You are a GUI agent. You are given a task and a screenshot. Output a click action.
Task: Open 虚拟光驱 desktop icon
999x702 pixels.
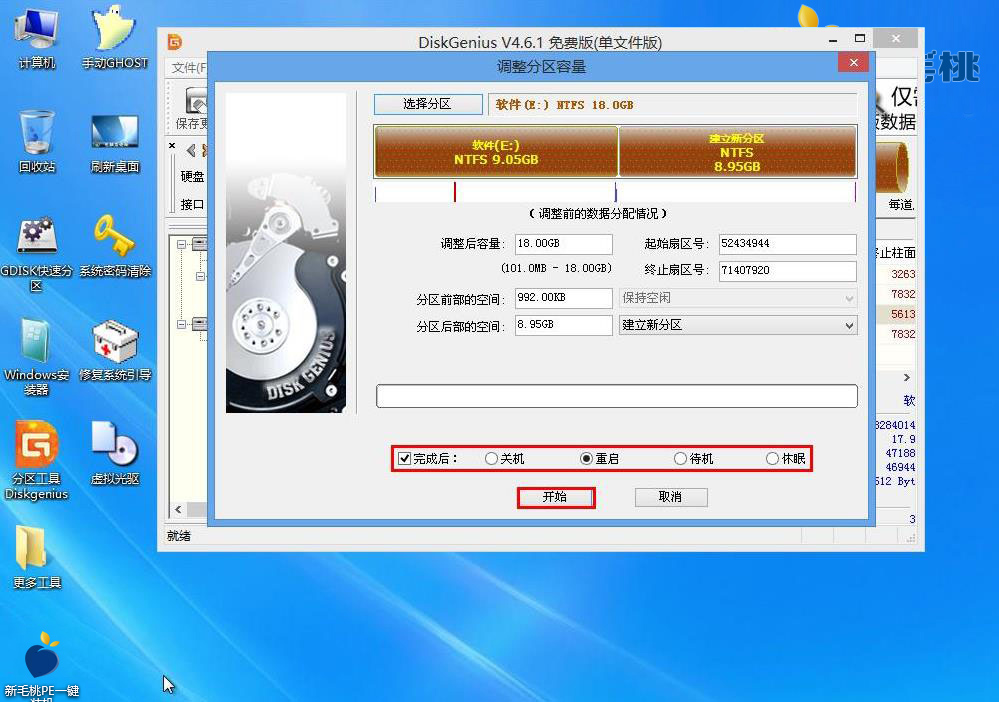(115, 454)
